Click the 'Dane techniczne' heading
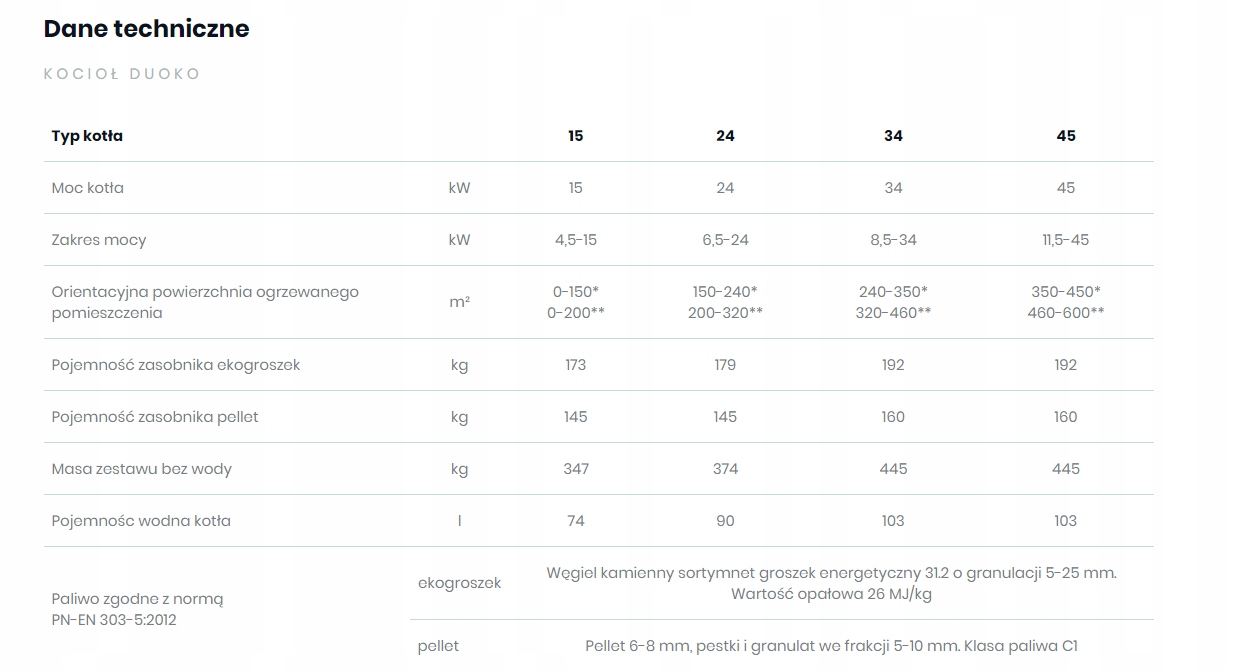The height and width of the screenshot is (671, 1258). click(x=146, y=29)
